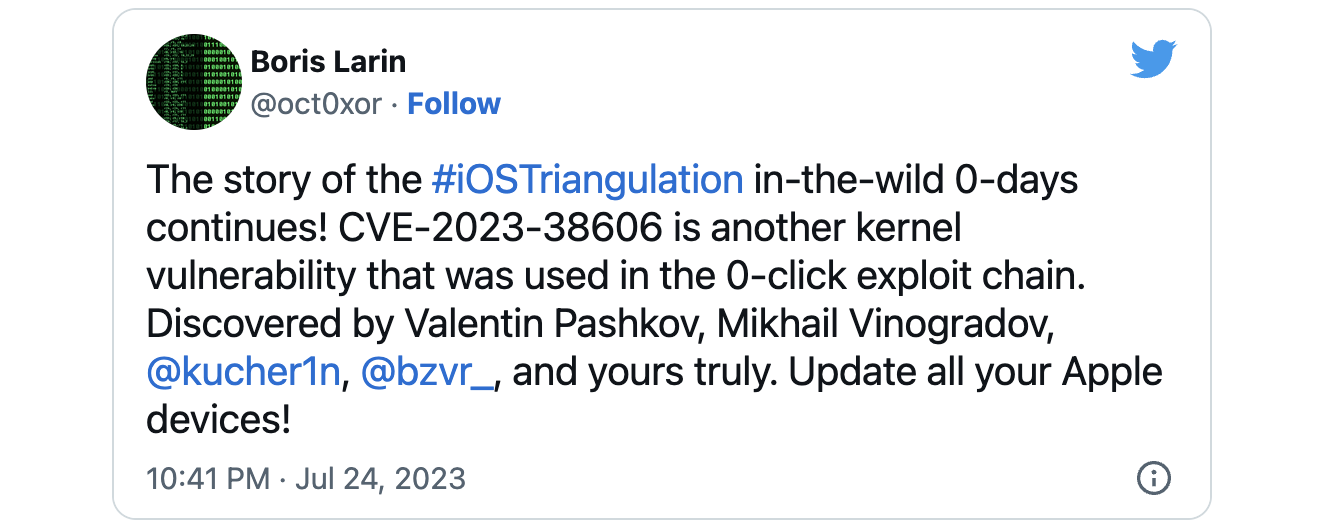Viewport: 1328px width, 528px height.
Task: Open the @kucher1n mention
Action: [245, 373]
